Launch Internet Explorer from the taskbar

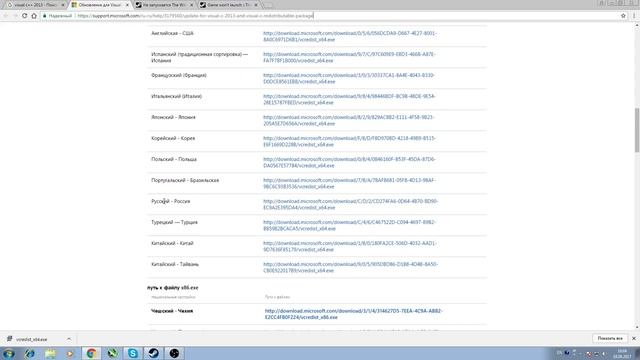pos(30,353)
